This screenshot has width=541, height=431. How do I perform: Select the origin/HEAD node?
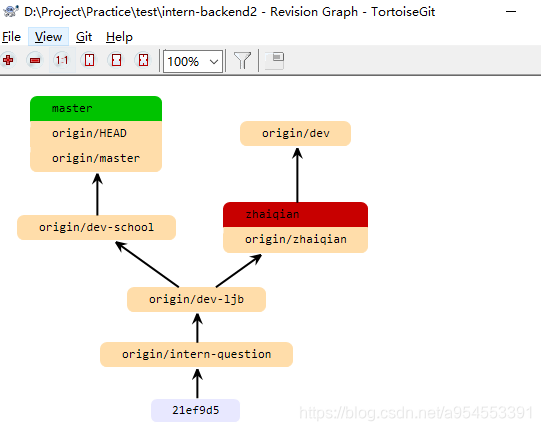(96, 134)
